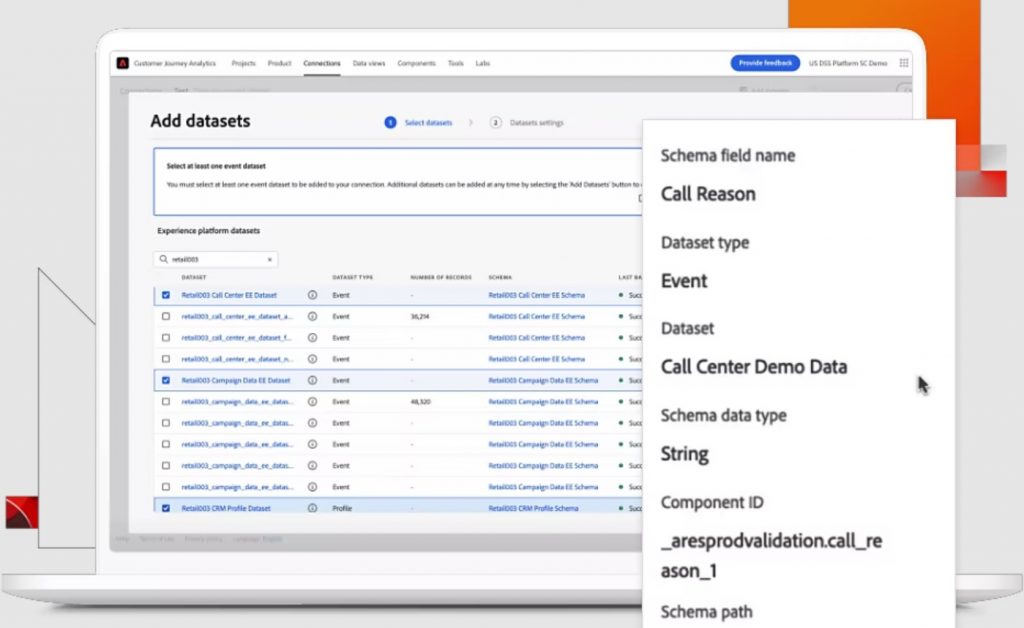
Task: Tick the retail003_call_center_ee_dataset_n checkbox
Action: pyautogui.click(x=166, y=359)
